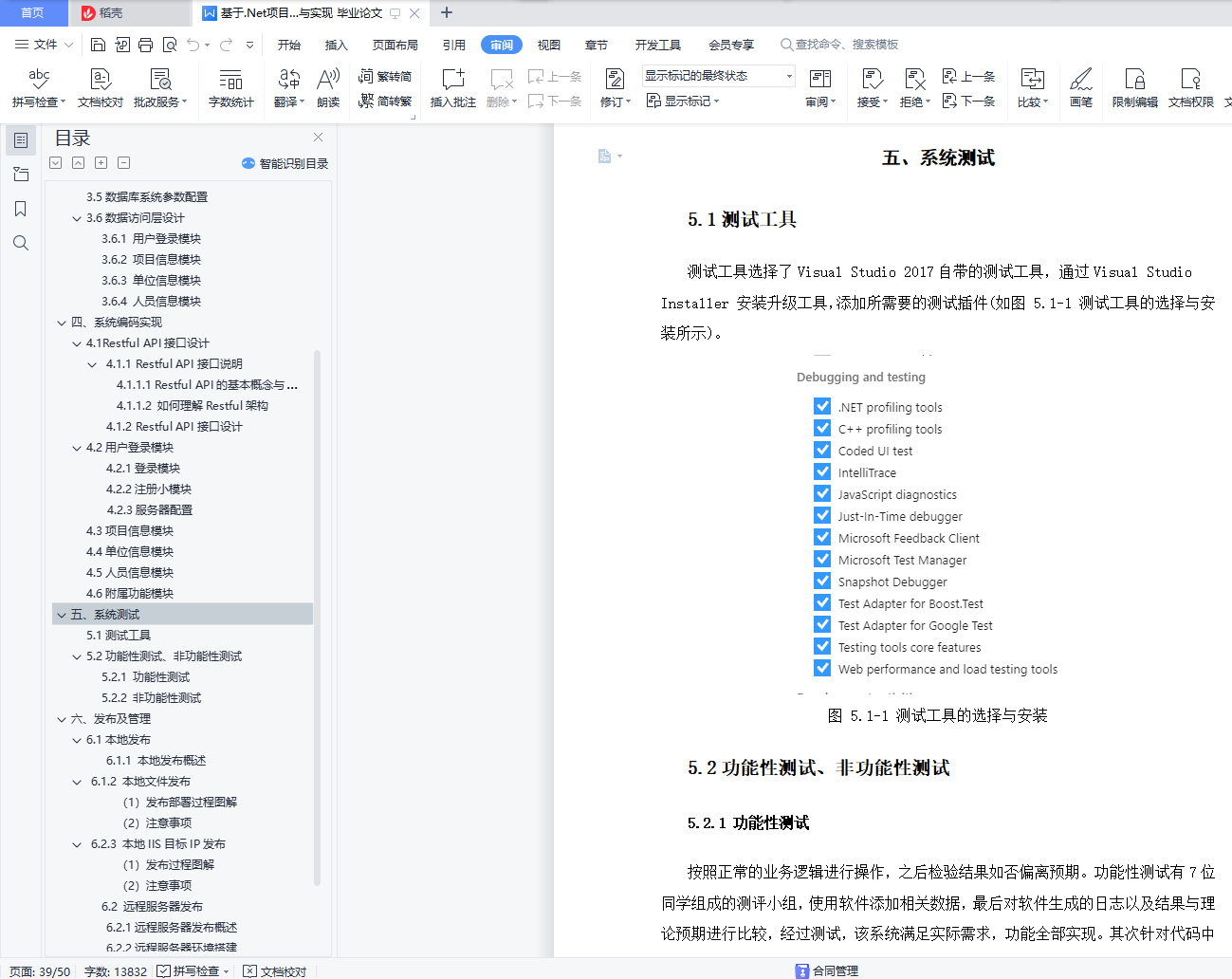Switch to the 页面布局 ribbon tab

click(395, 45)
